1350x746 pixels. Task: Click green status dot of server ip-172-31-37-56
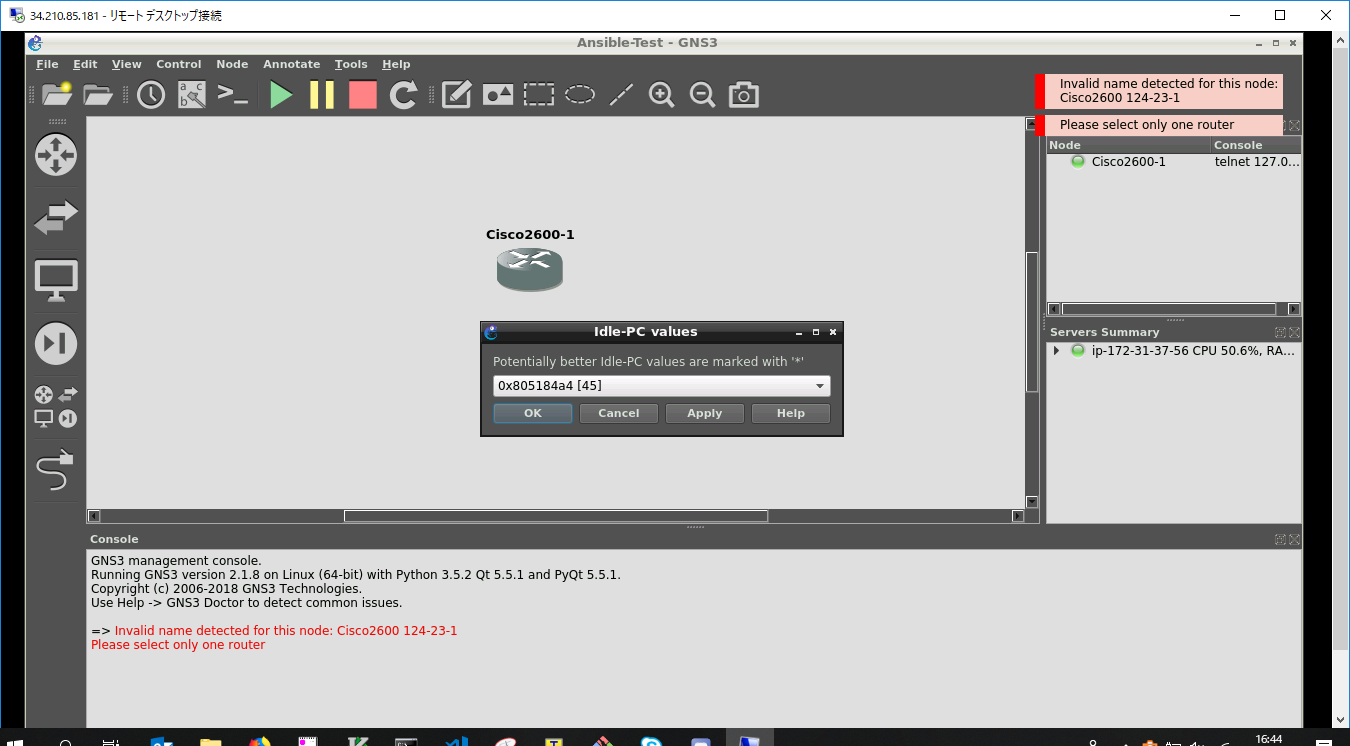click(1078, 350)
